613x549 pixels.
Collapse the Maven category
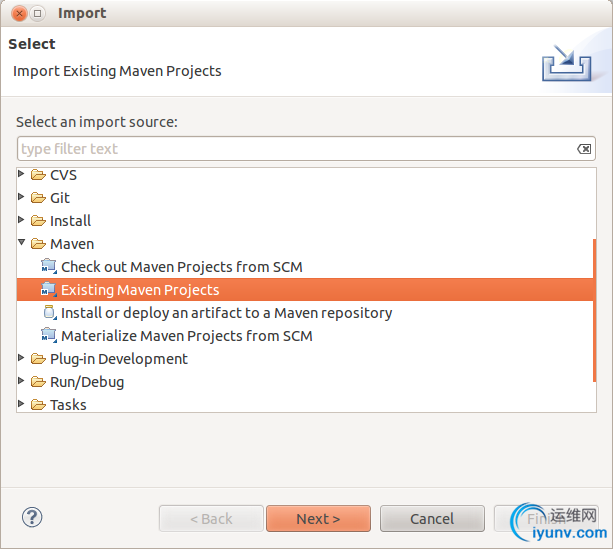22,244
